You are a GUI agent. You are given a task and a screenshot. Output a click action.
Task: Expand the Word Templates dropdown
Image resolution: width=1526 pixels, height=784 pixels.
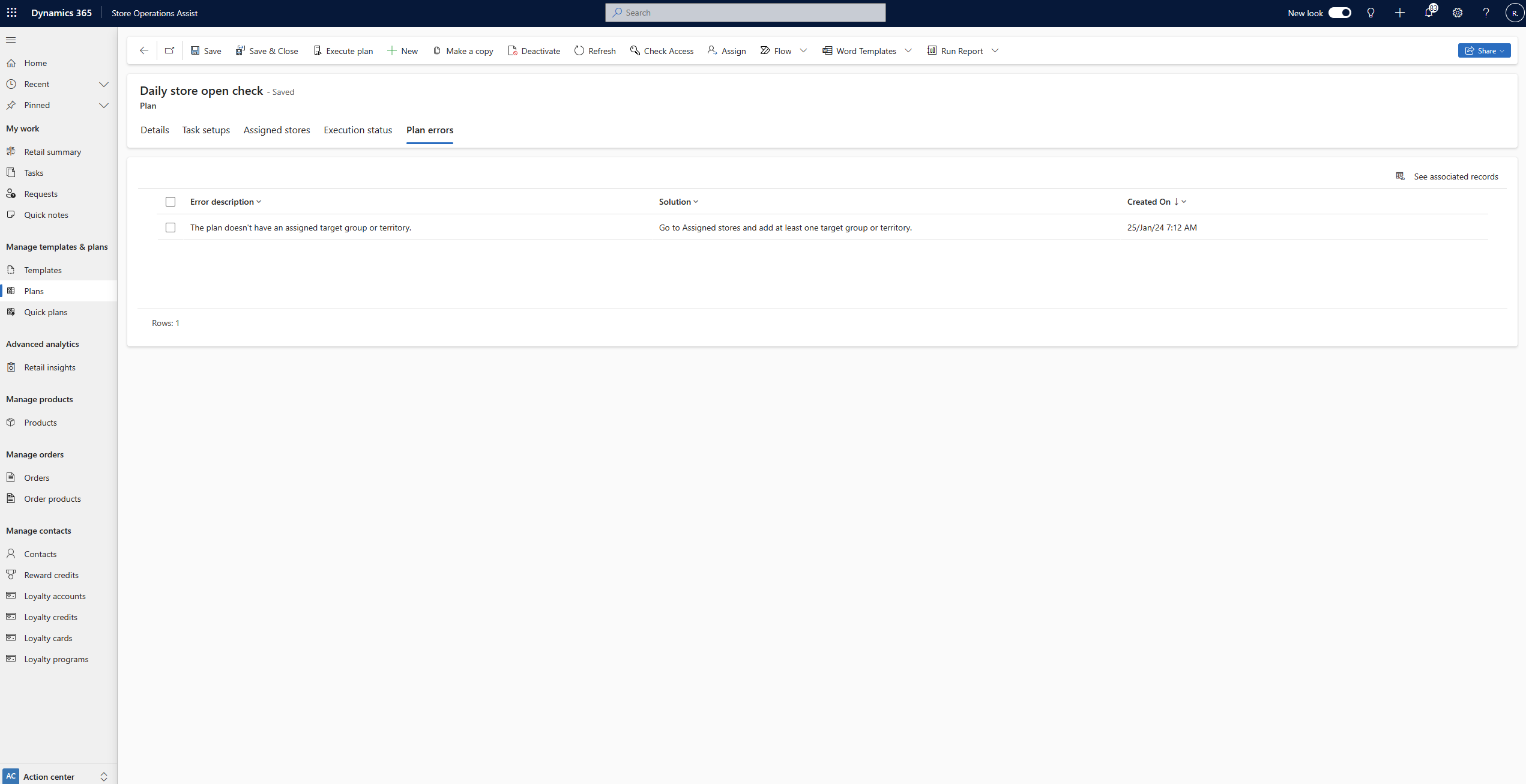pos(908,50)
